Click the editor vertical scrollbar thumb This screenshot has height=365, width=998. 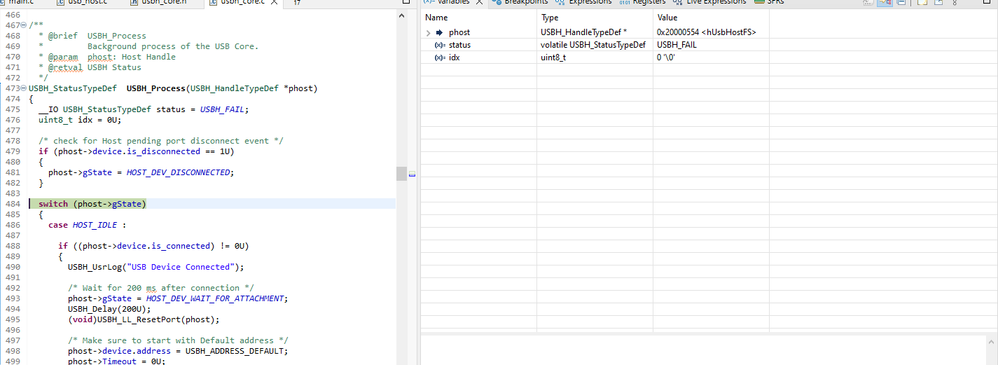coord(401,173)
